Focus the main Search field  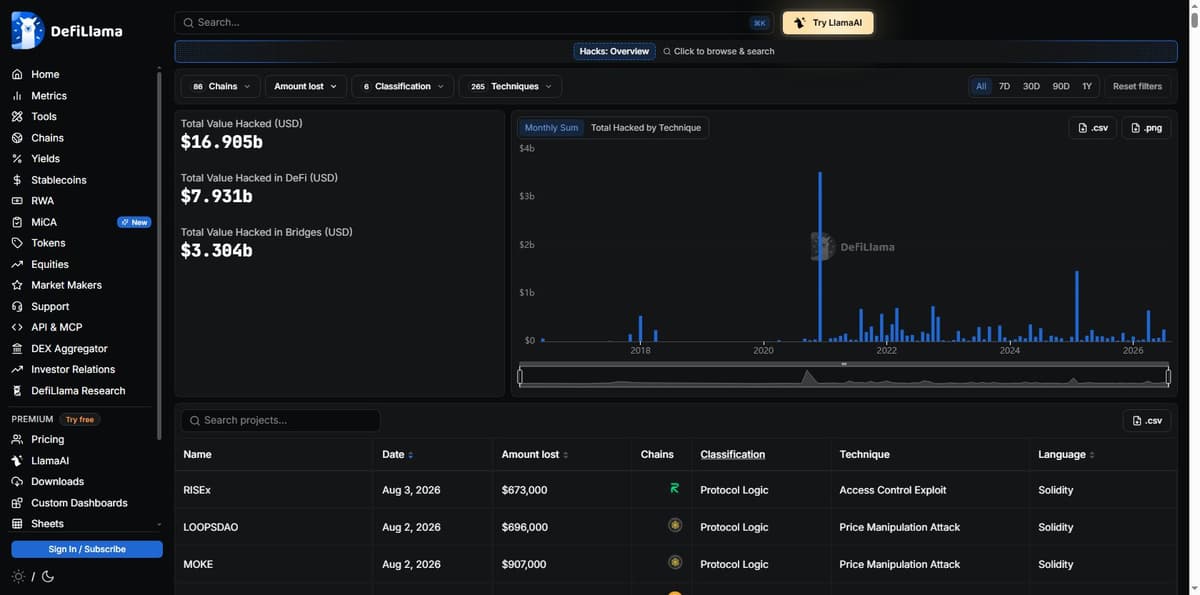475,22
